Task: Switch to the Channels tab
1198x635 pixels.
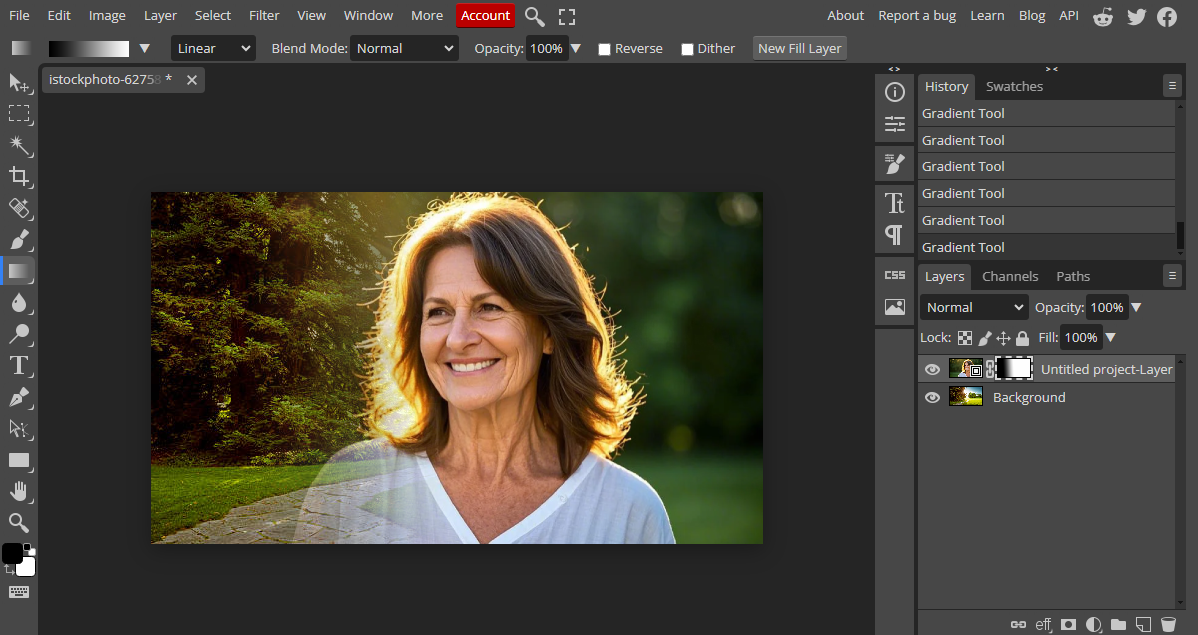Action: [1010, 276]
